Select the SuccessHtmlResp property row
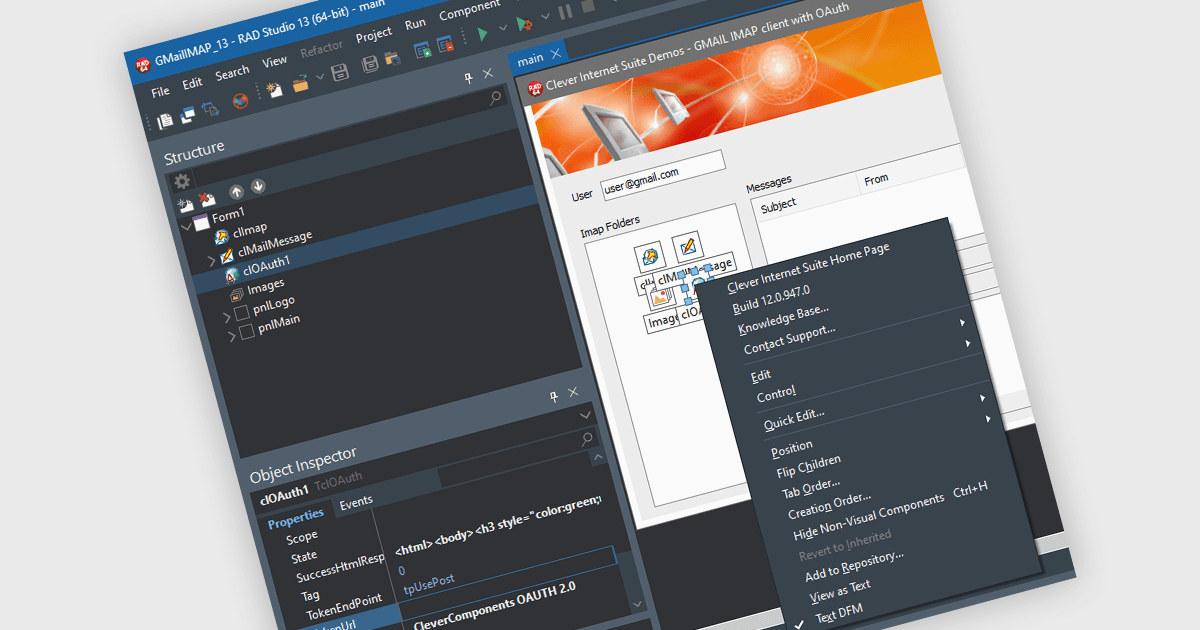Viewport: 1200px width, 630px height. pos(340,566)
